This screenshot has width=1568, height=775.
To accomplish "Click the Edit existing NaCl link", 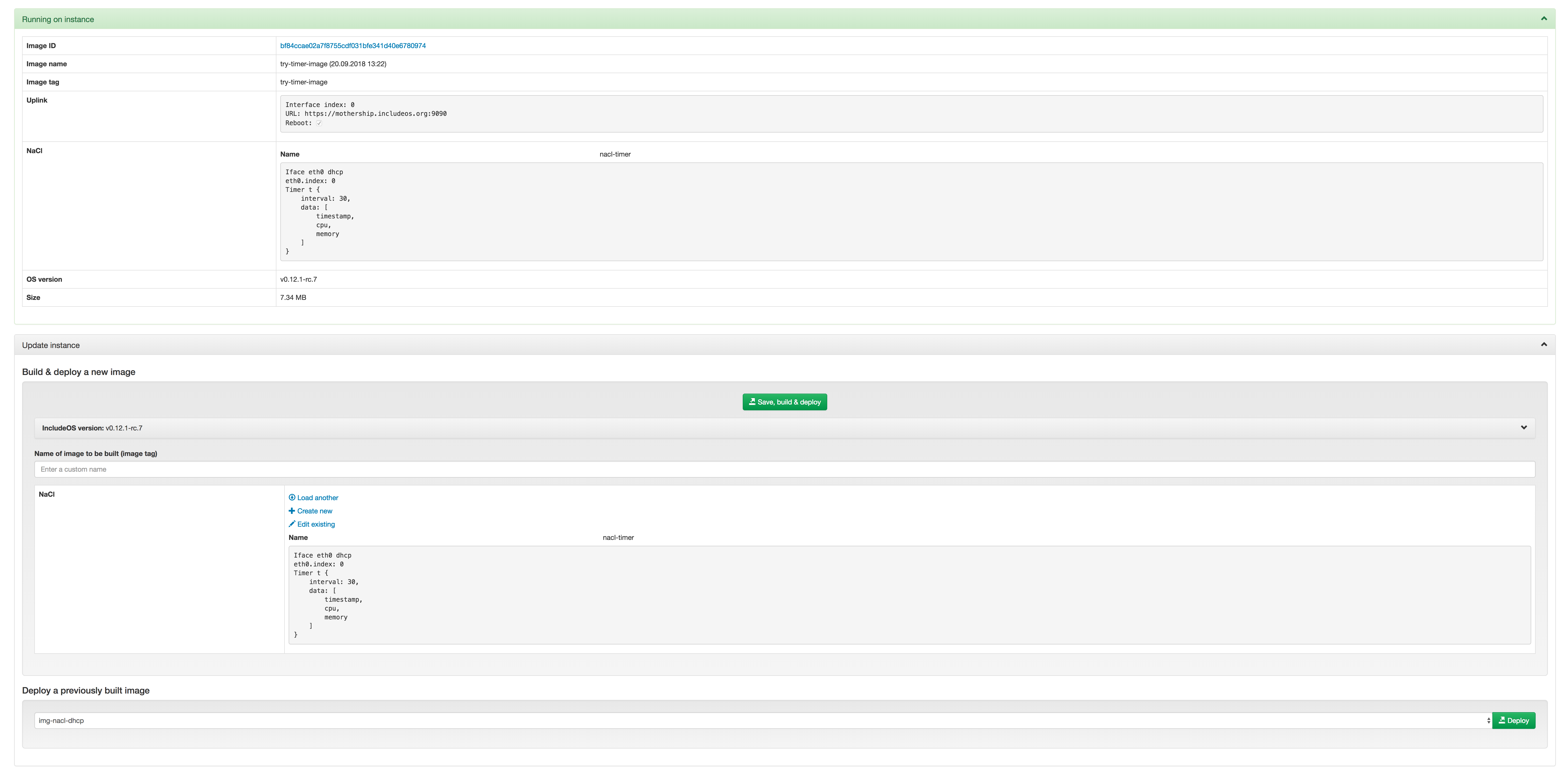I will 312,524.
